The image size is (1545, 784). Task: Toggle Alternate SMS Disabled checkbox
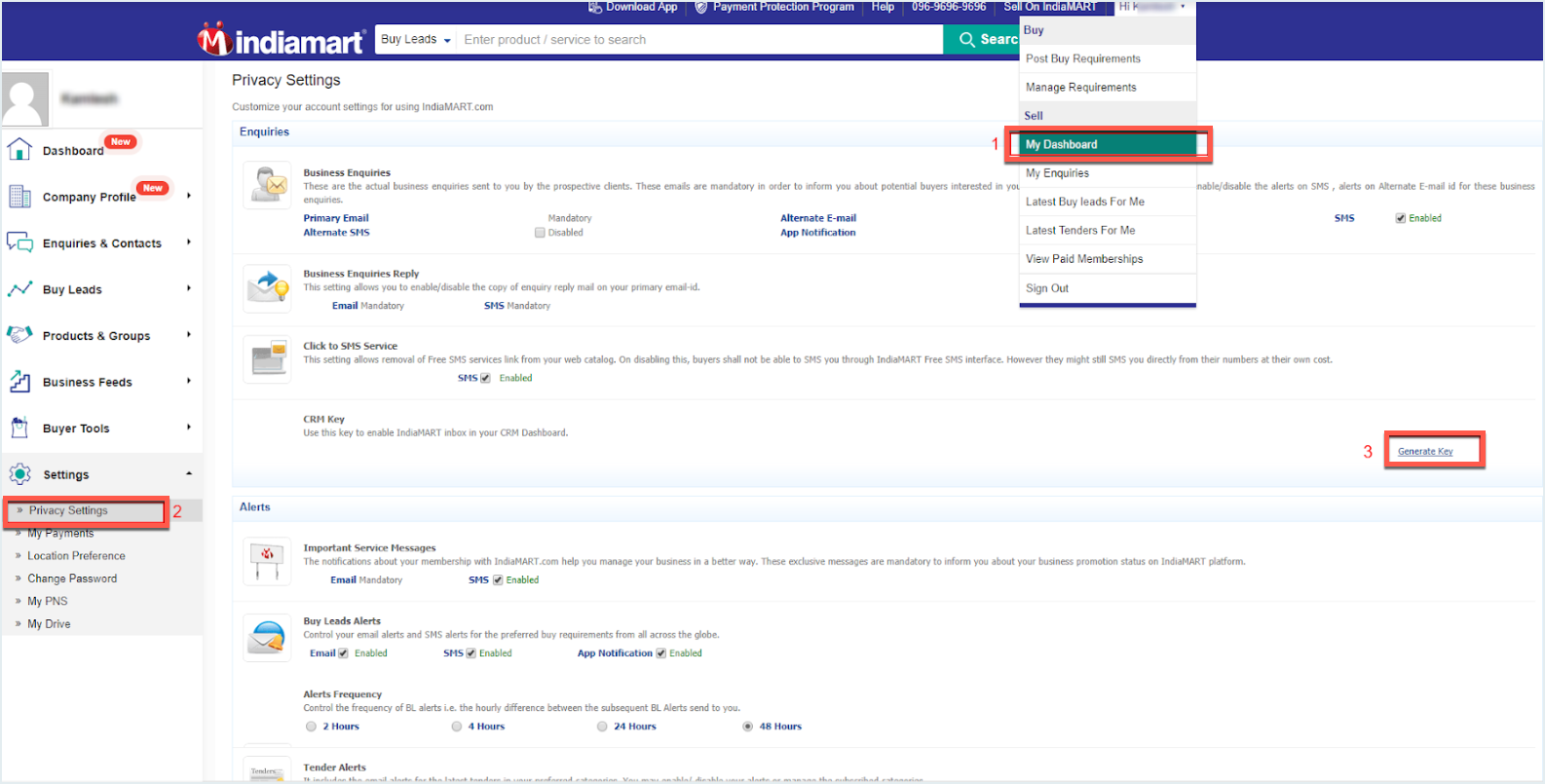[540, 233]
